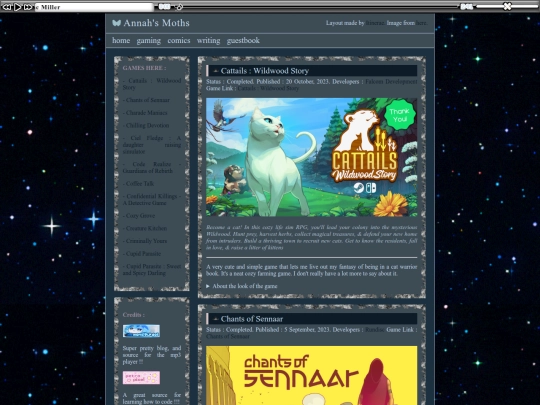Click the Cattails : Wildwood Story section title
The image size is (540, 405).
[264, 71]
